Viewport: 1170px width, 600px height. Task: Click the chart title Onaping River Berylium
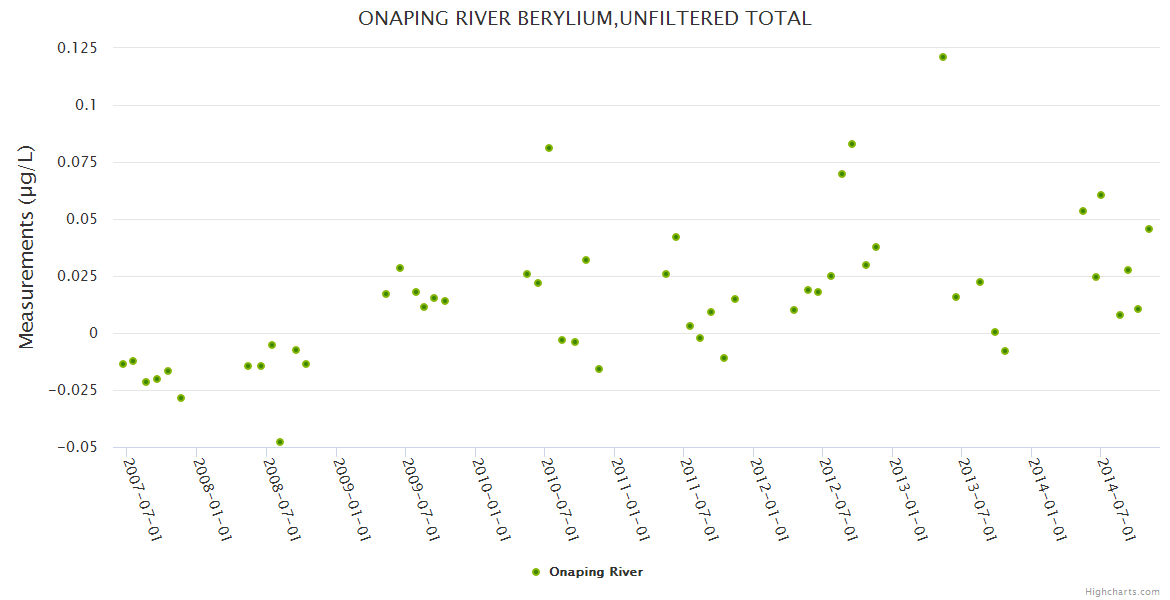[584, 19]
